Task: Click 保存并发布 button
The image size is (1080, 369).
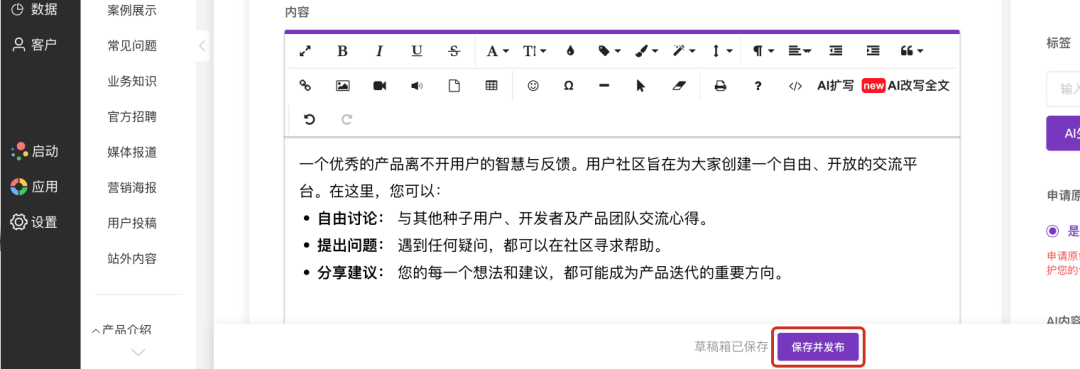Action: click(818, 348)
